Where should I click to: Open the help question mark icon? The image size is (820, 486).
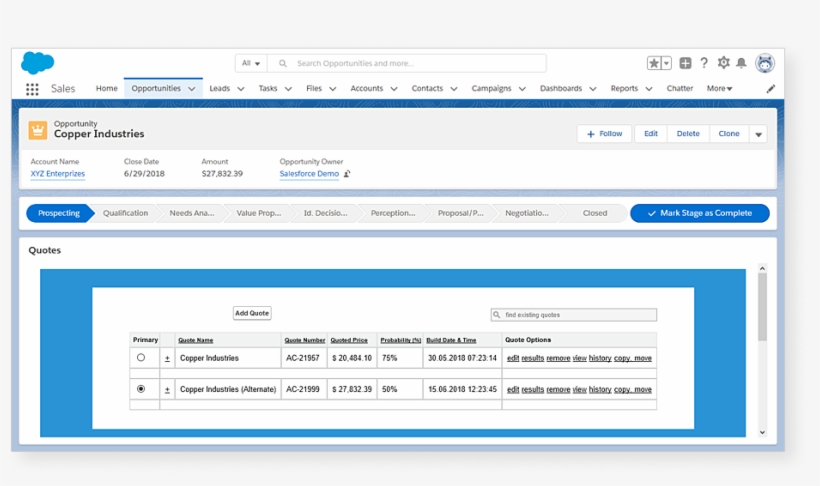[704, 63]
